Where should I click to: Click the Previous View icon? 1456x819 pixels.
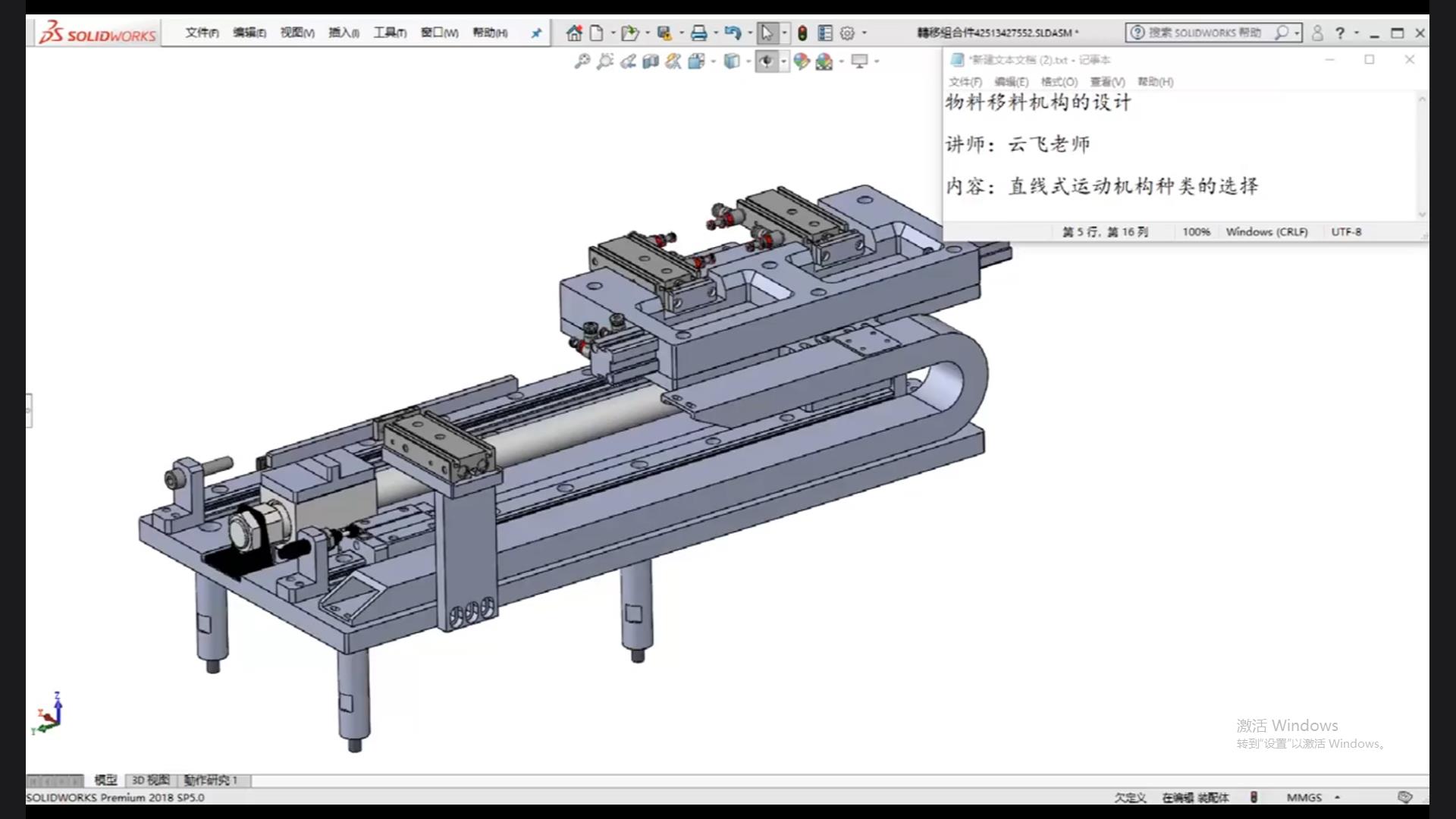[627, 61]
